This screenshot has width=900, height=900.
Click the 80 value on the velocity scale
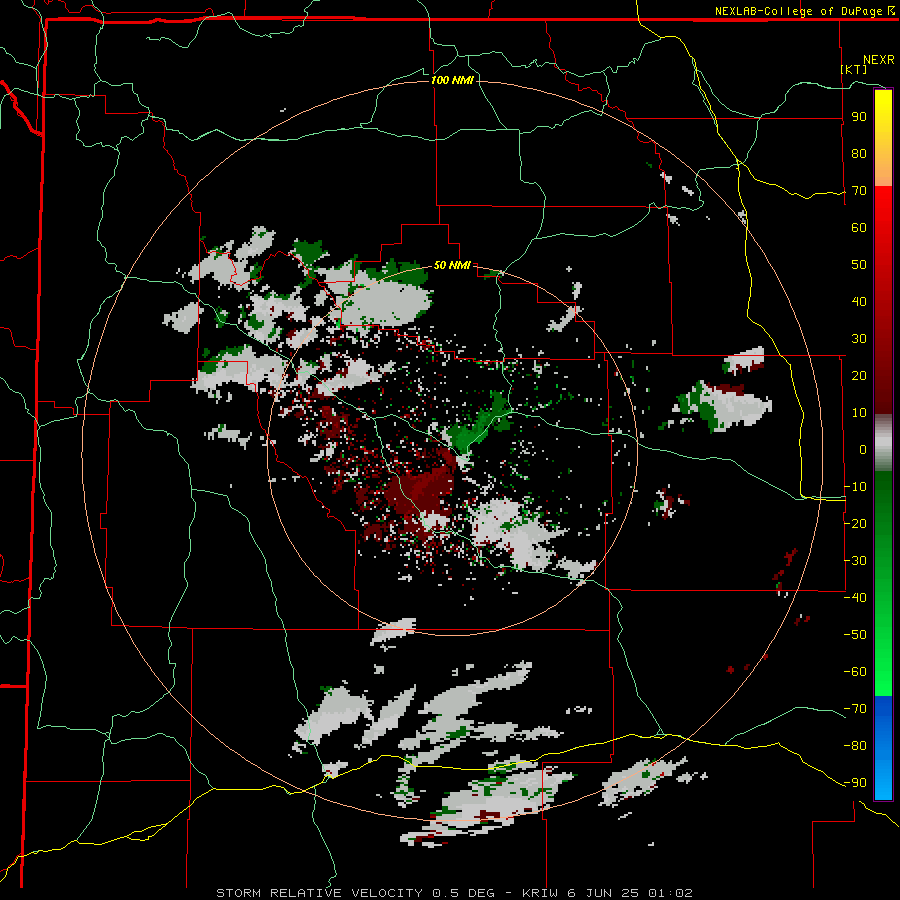click(x=859, y=154)
